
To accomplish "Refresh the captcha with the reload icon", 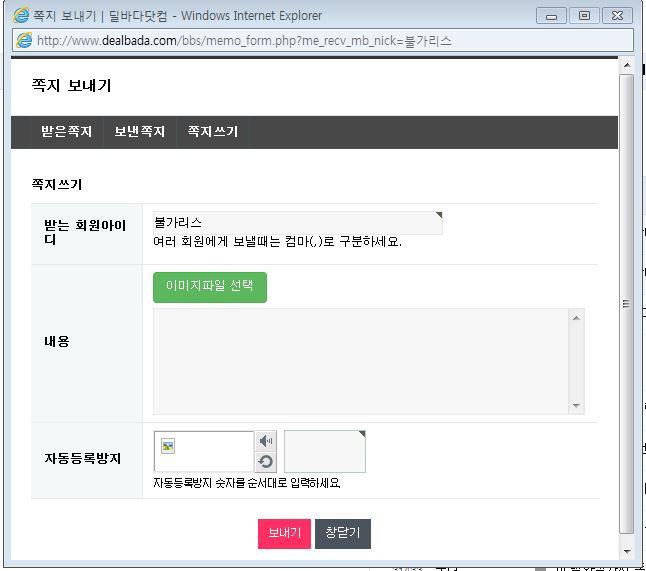I will (x=266, y=462).
